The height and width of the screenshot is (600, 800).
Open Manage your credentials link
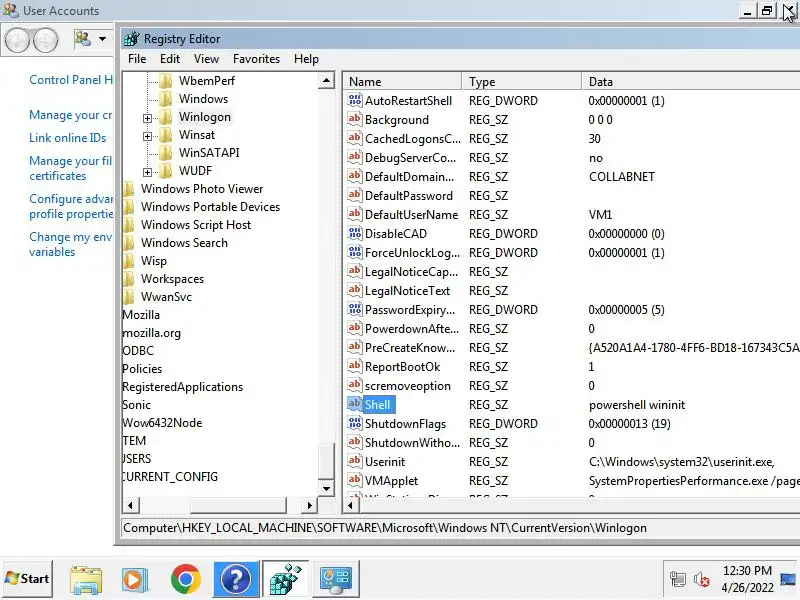pyautogui.click(x=70, y=115)
